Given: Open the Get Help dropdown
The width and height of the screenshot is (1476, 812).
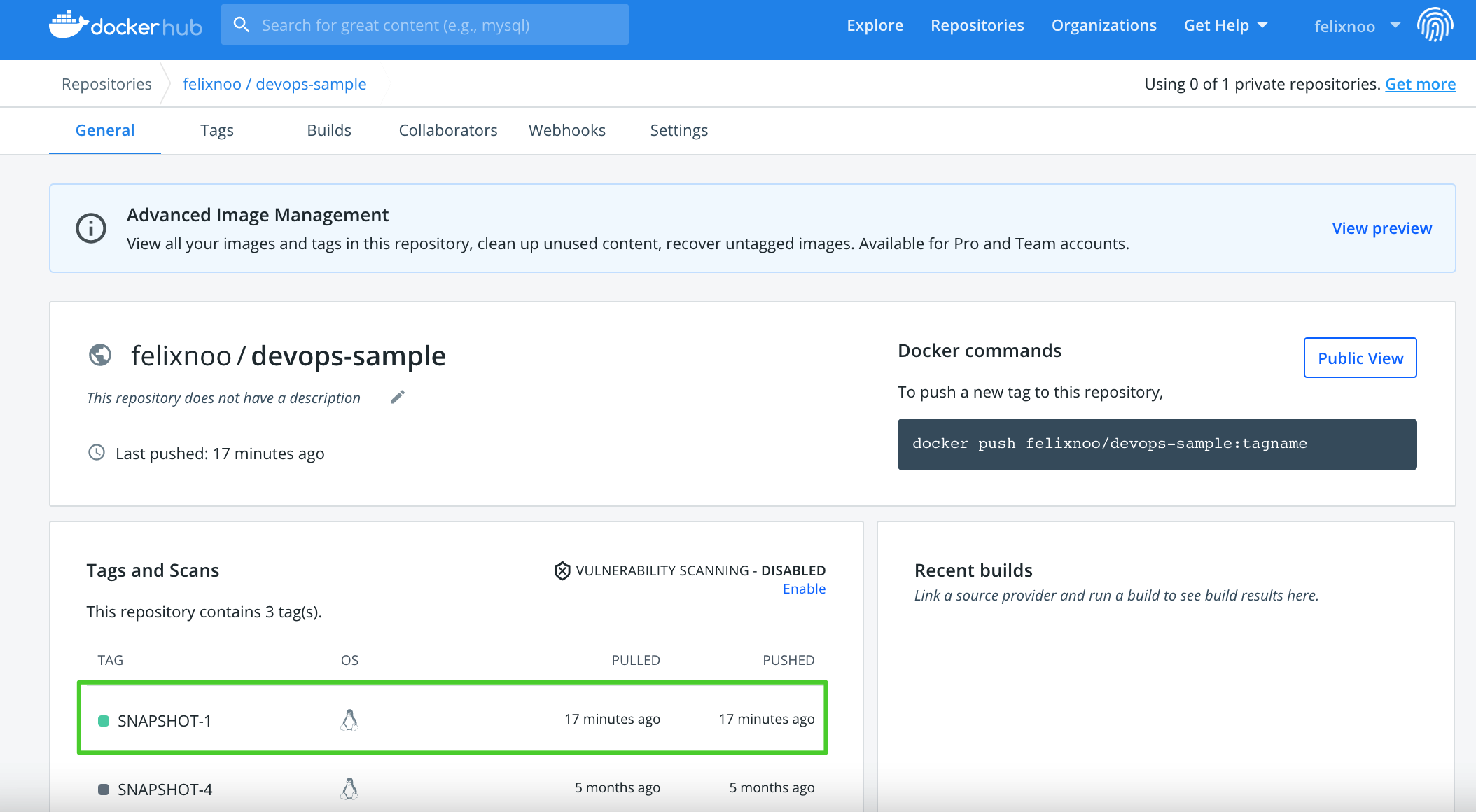Looking at the screenshot, I should pyautogui.click(x=1225, y=25).
